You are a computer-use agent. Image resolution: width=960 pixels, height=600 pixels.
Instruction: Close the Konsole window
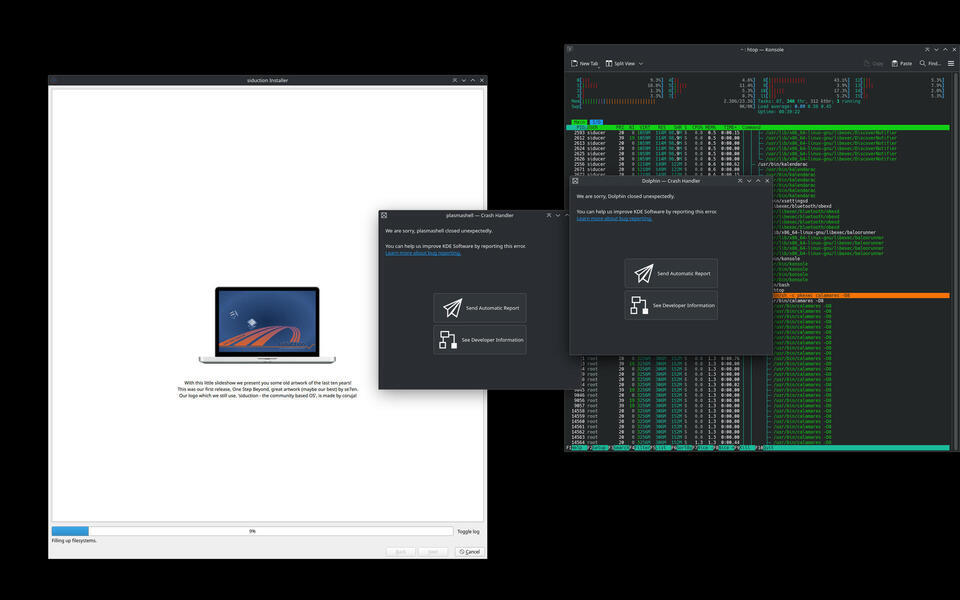tap(954, 49)
